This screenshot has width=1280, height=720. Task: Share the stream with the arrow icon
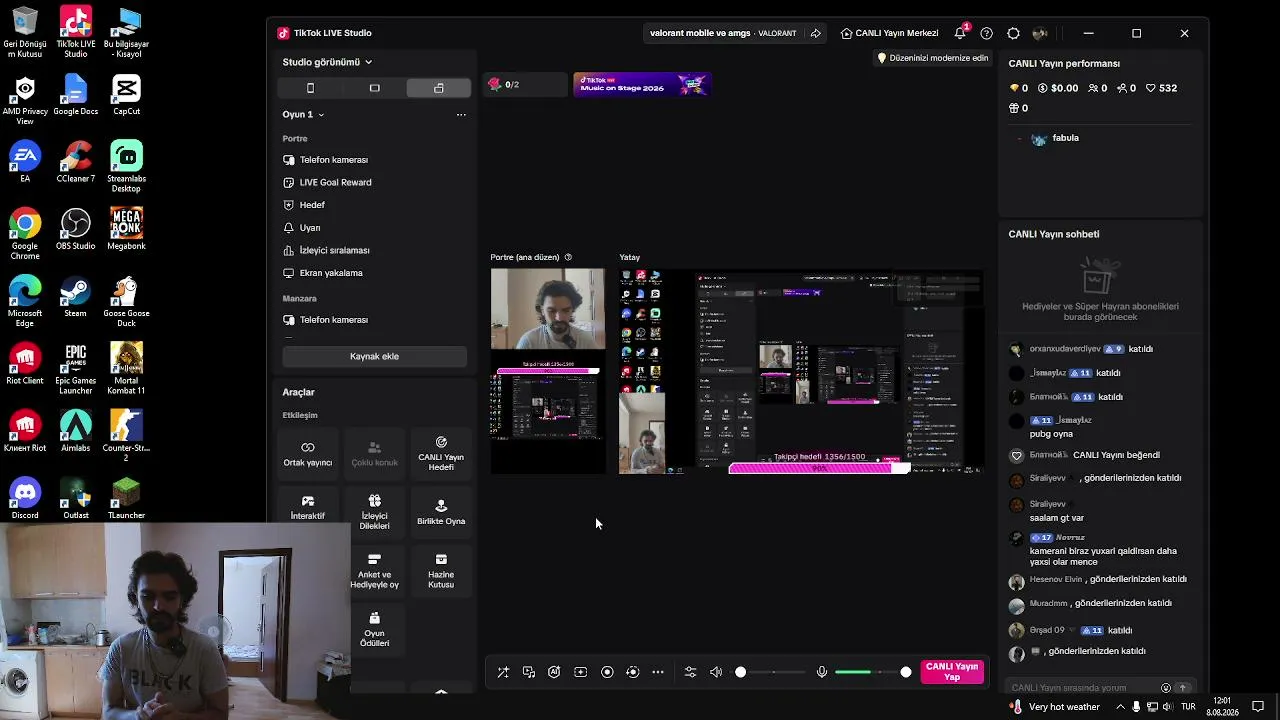815,33
